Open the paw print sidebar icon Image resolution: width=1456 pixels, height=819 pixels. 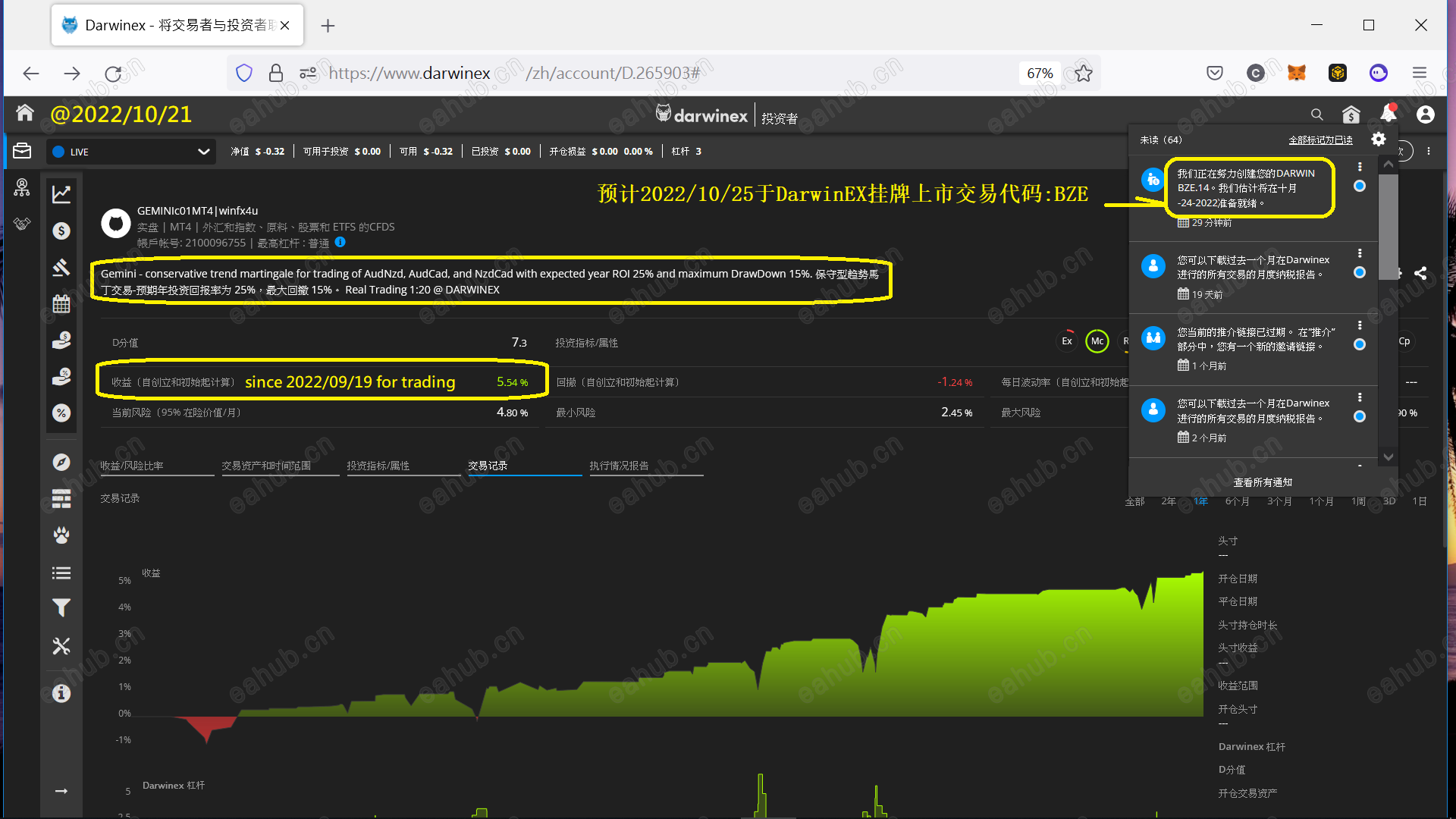click(x=61, y=535)
